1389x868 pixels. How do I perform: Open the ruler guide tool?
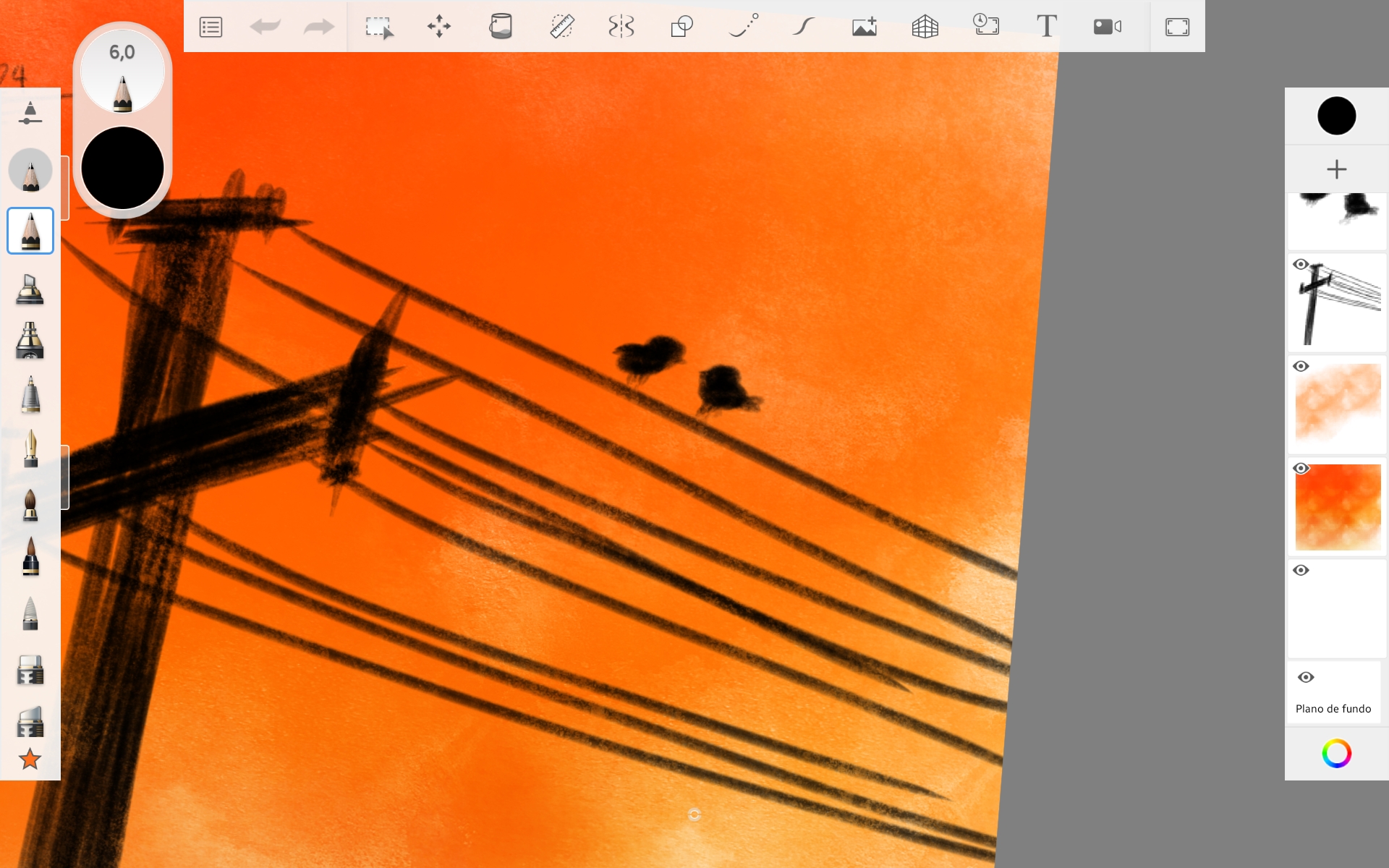click(561, 27)
